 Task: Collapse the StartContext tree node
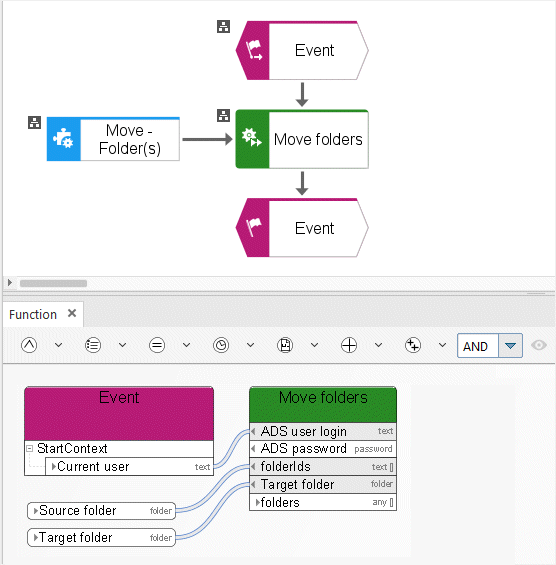coord(30,449)
